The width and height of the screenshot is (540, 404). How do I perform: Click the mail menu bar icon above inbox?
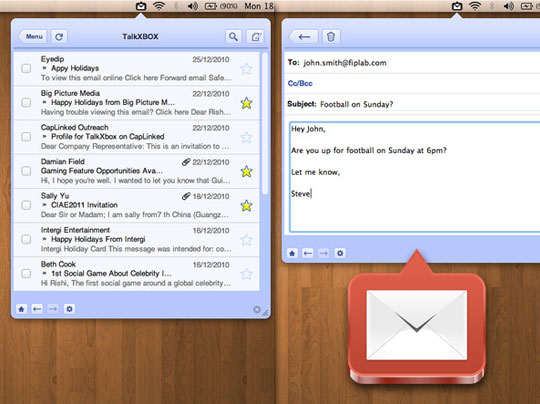tap(141, 6)
